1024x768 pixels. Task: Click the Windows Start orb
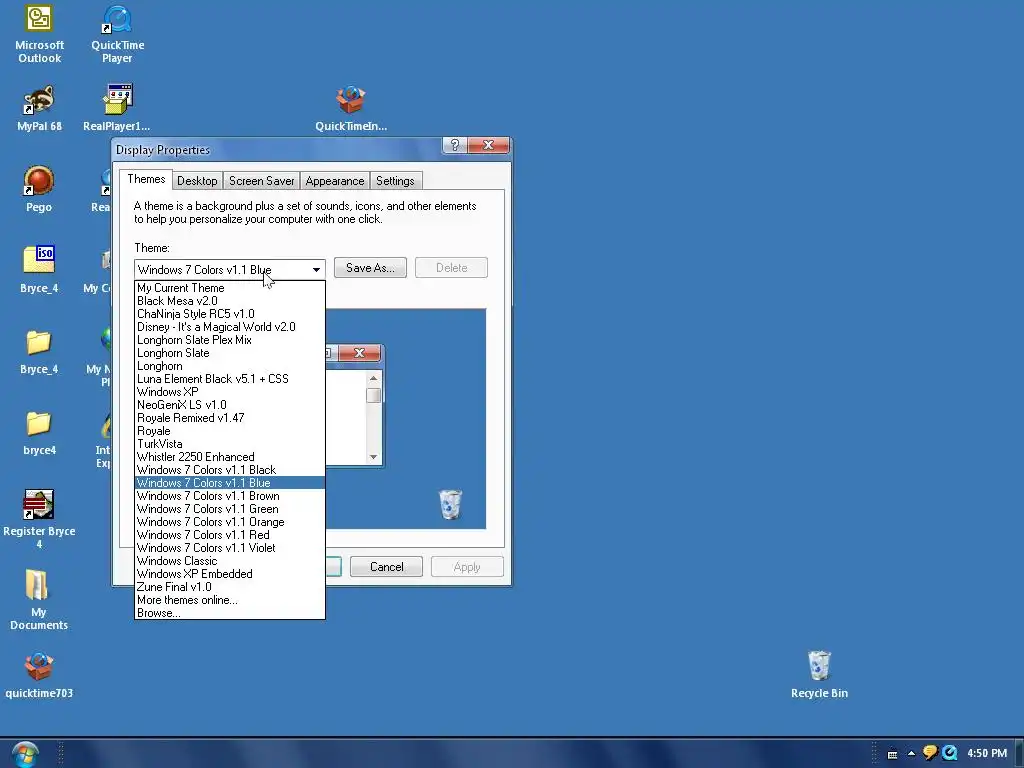[25, 754]
